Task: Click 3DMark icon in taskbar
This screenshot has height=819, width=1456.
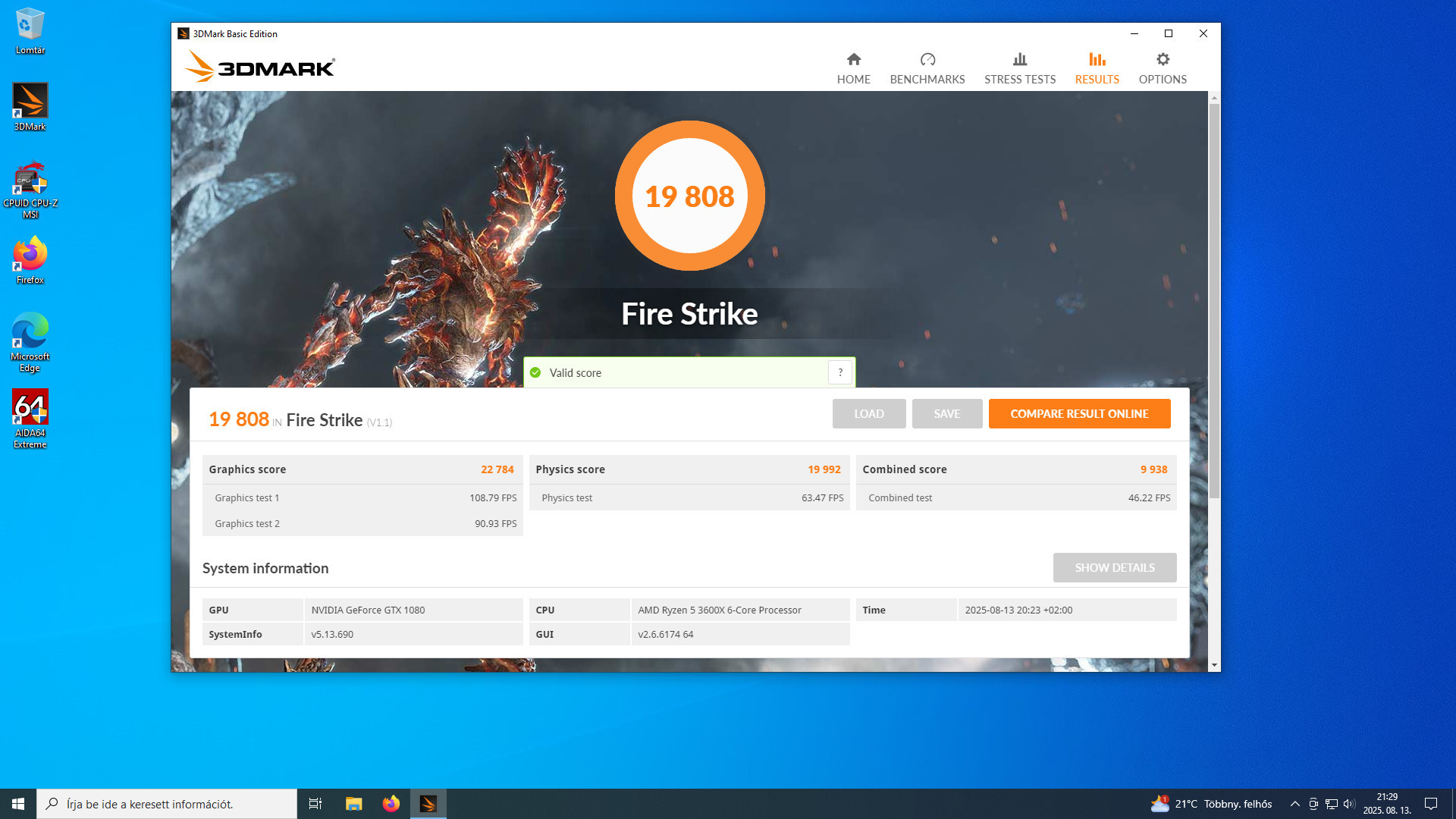Action: (428, 804)
